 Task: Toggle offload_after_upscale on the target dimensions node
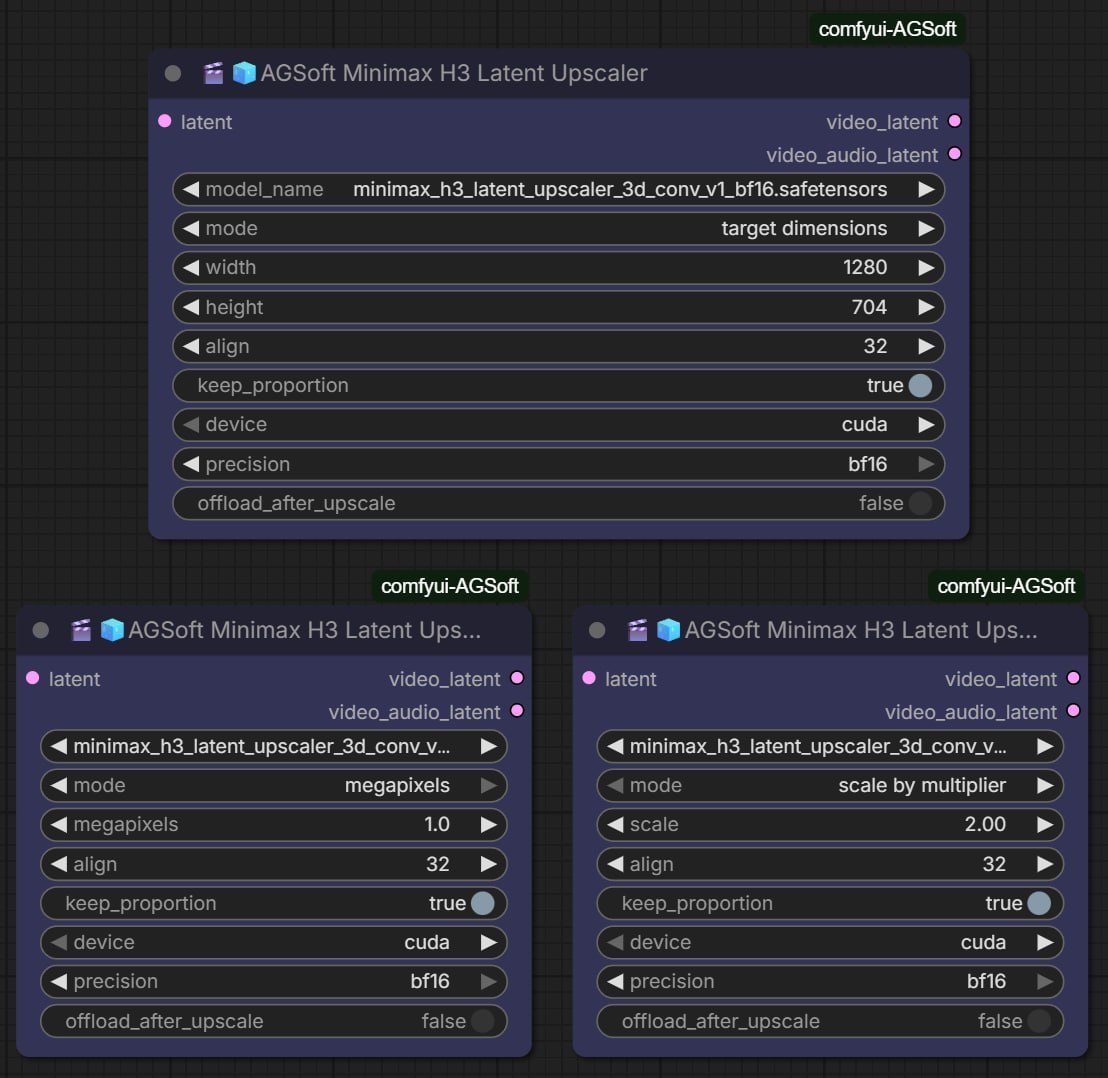pyautogui.click(x=558, y=504)
